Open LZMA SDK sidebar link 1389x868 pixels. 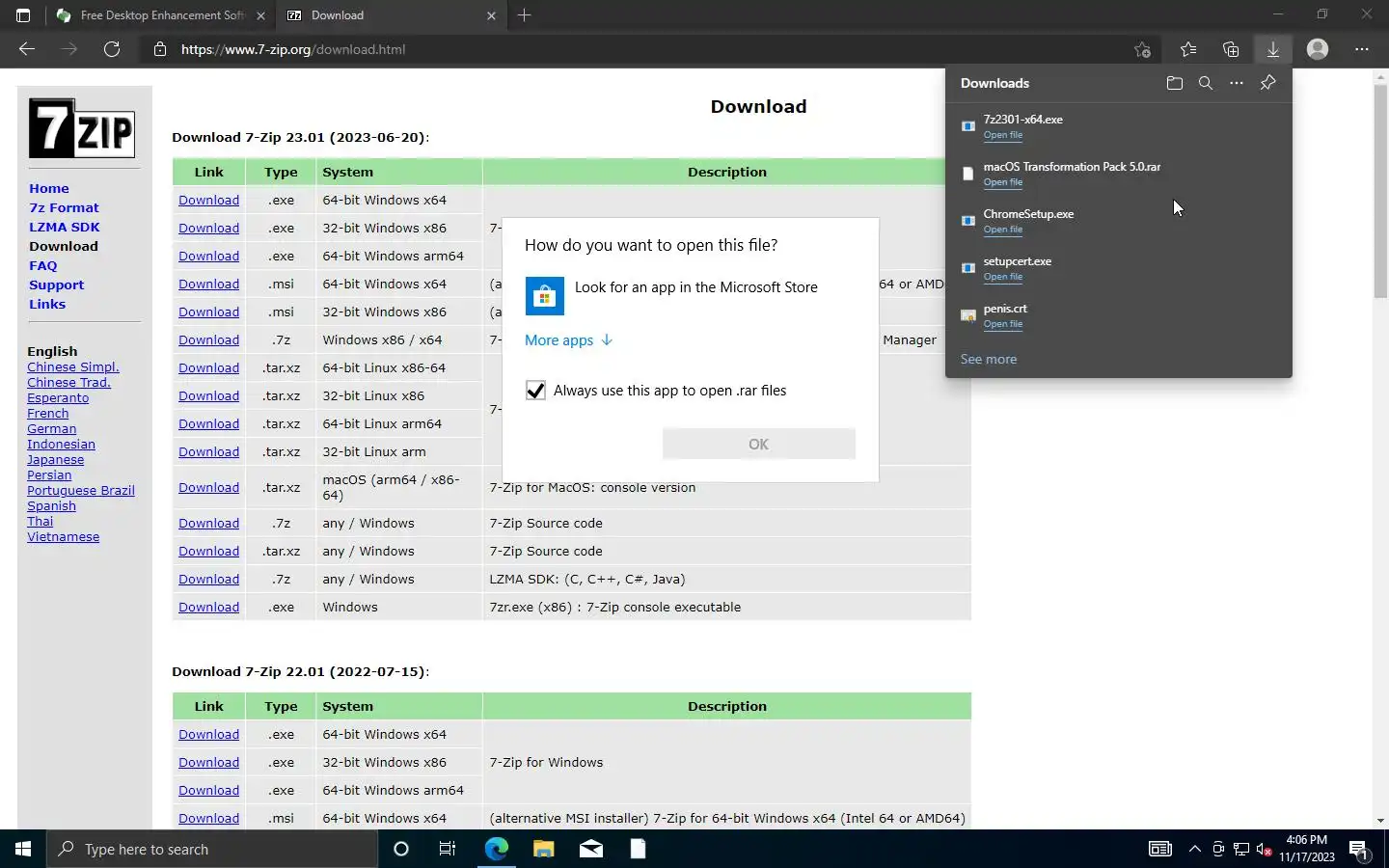(65, 227)
